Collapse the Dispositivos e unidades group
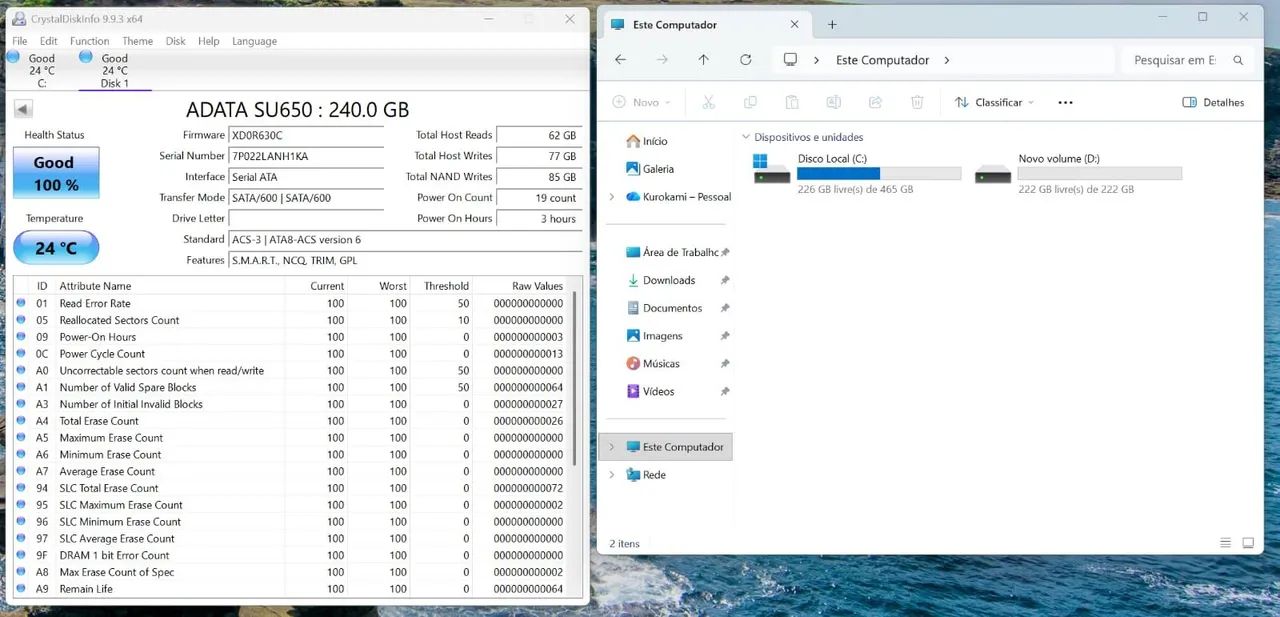The width and height of the screenshot is (1280, 617). tap(745, 137)
